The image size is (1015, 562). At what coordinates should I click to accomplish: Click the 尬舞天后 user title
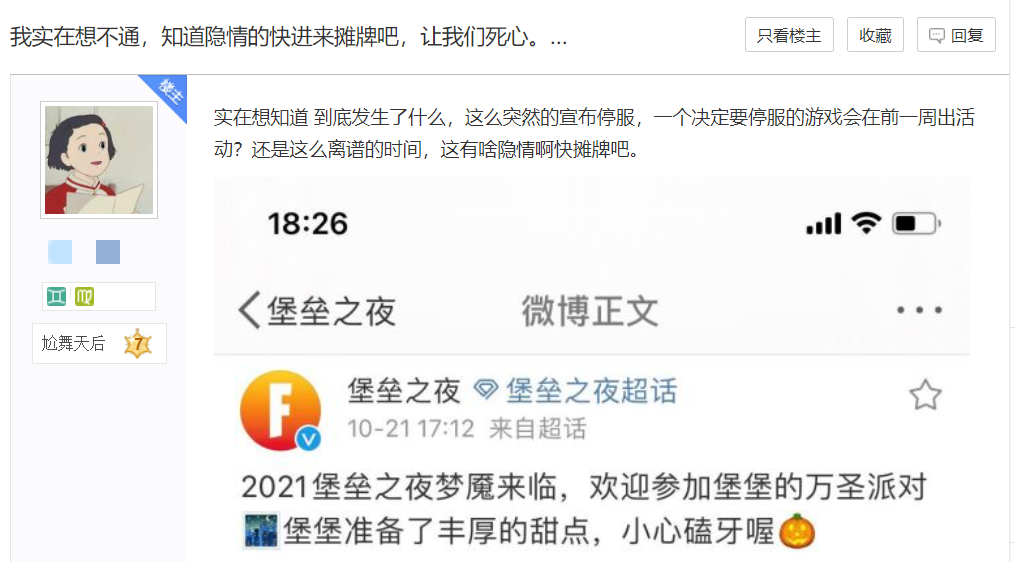[x=73, y=343]
